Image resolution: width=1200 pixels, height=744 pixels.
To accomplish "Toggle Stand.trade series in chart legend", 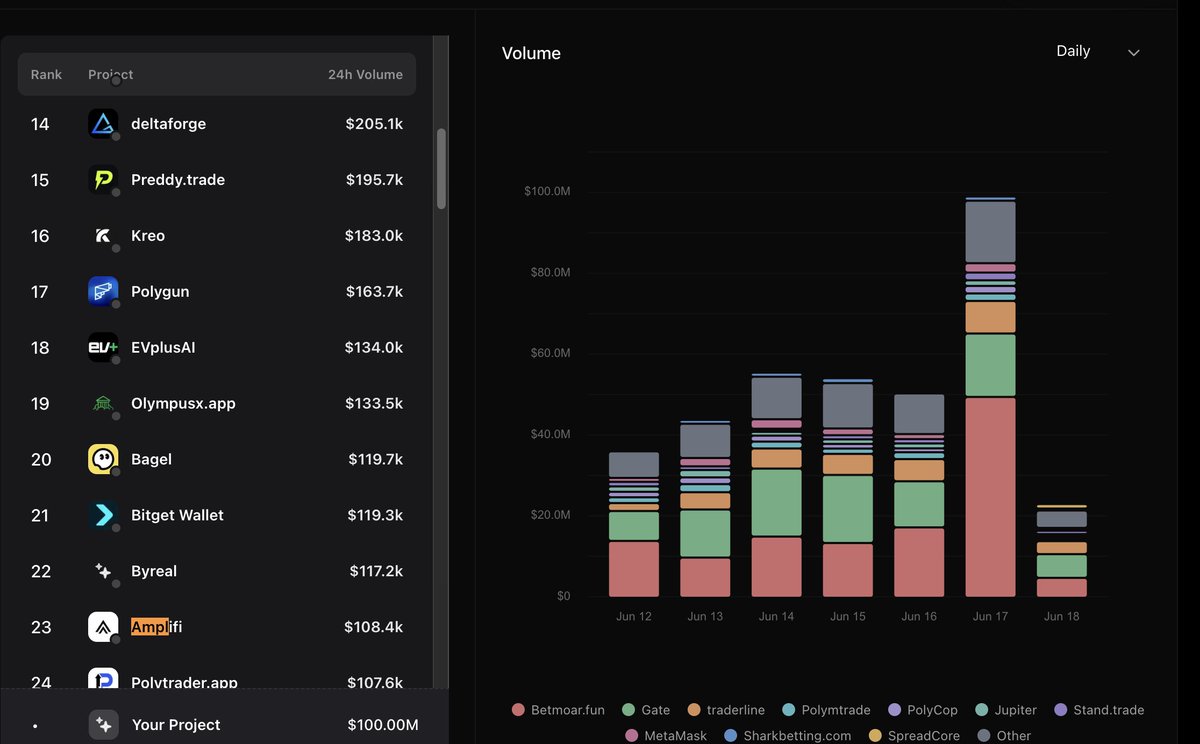I will tap(1098, 710).
